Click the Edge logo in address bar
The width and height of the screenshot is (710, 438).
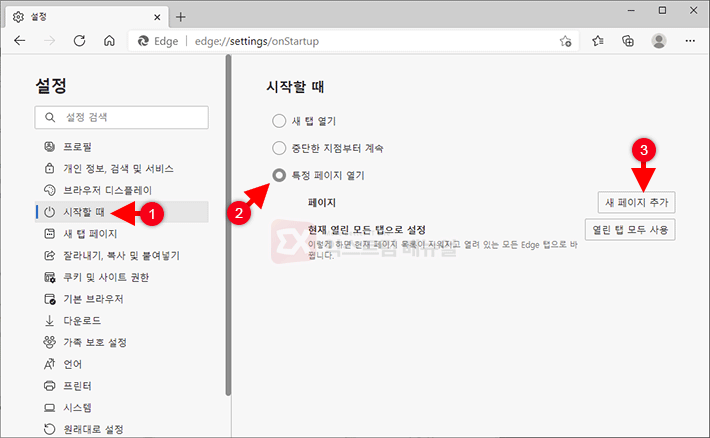143,41
